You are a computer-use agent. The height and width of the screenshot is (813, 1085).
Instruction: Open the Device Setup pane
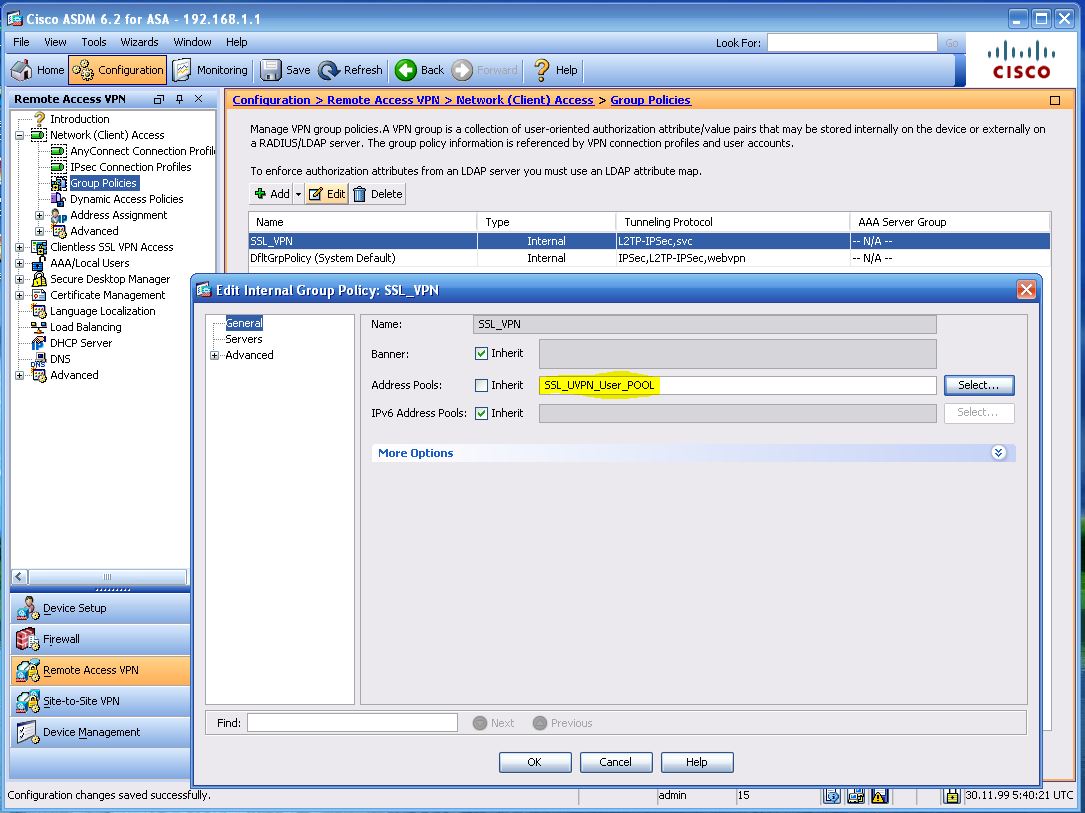point(100,608)
